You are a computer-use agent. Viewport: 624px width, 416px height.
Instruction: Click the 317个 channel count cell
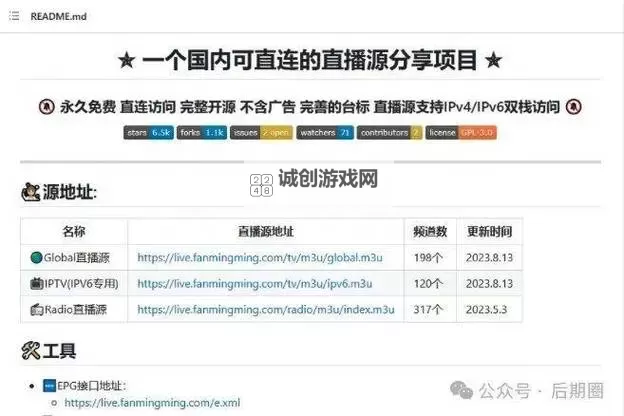coord(428,309)
